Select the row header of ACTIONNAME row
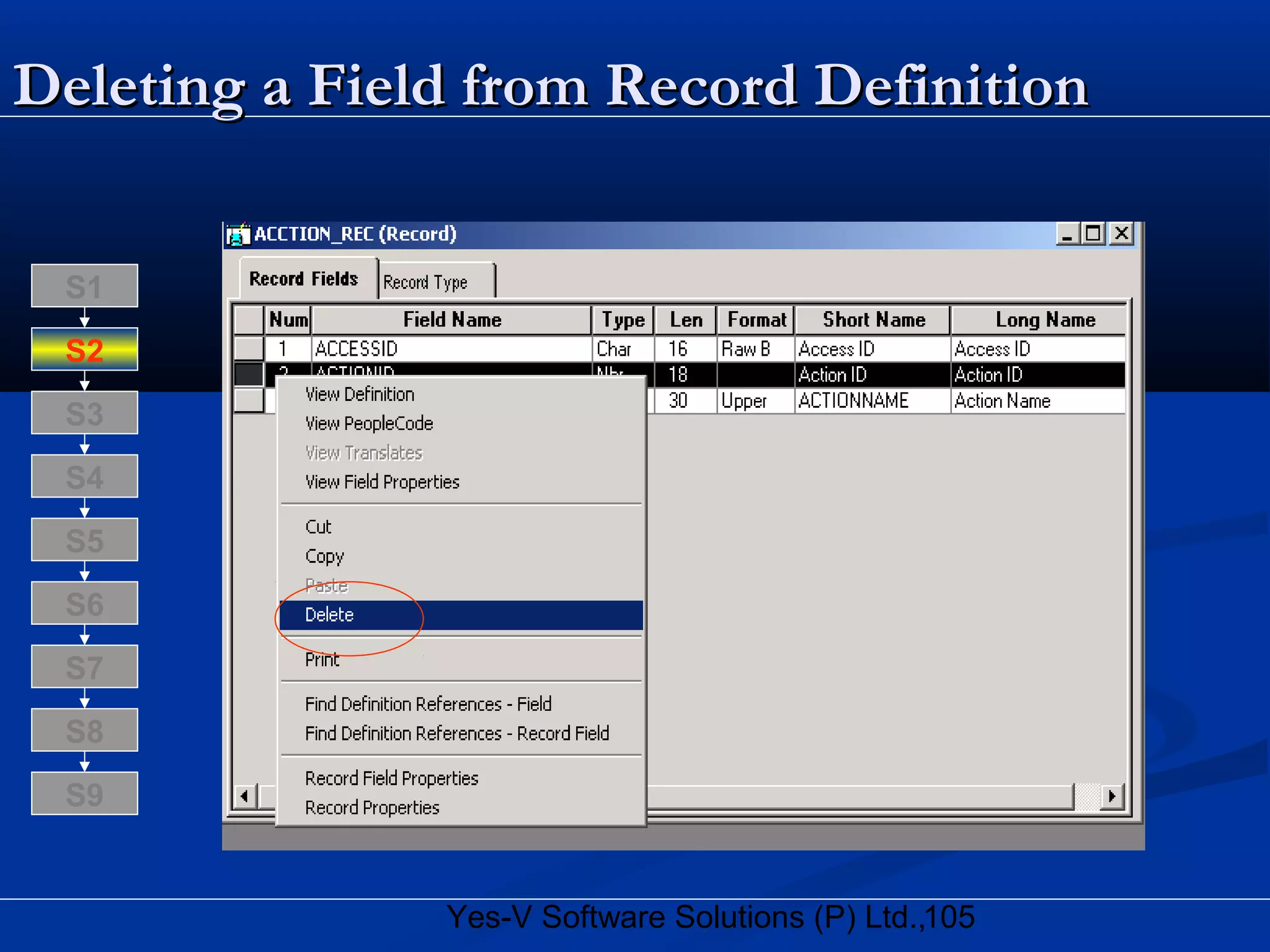 coord(249,400)
